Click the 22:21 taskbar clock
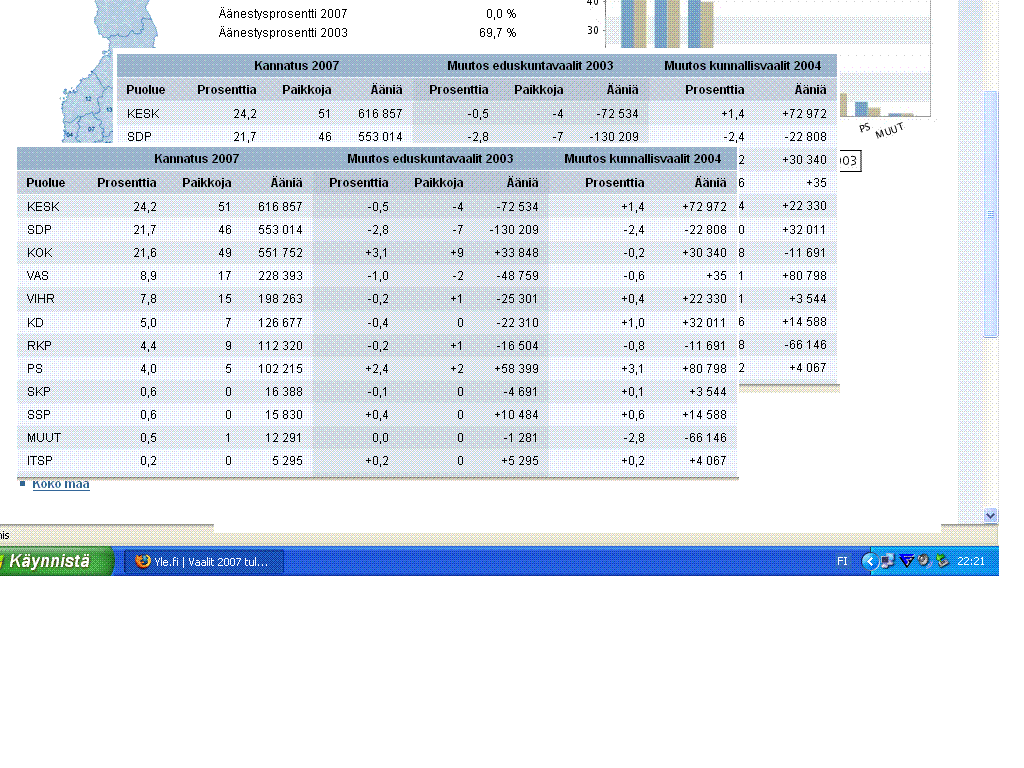The width and height of the screenshot is (1024, 768). tap(970, 562)
